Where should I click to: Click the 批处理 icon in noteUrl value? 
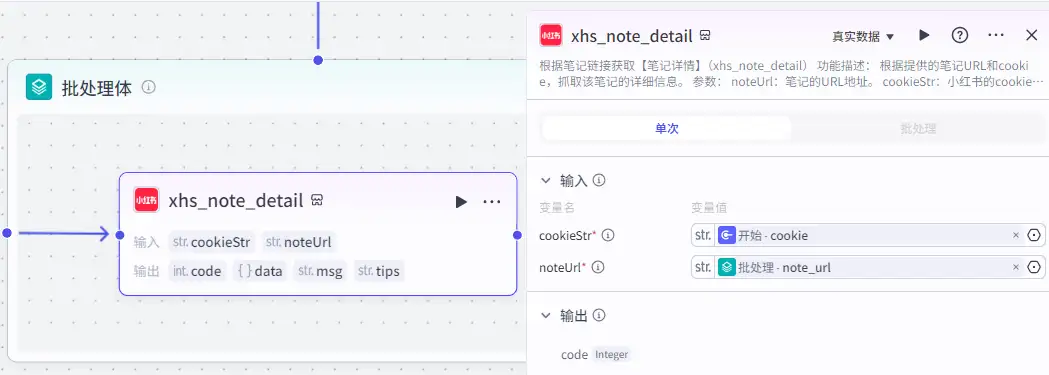click(726, 267)
